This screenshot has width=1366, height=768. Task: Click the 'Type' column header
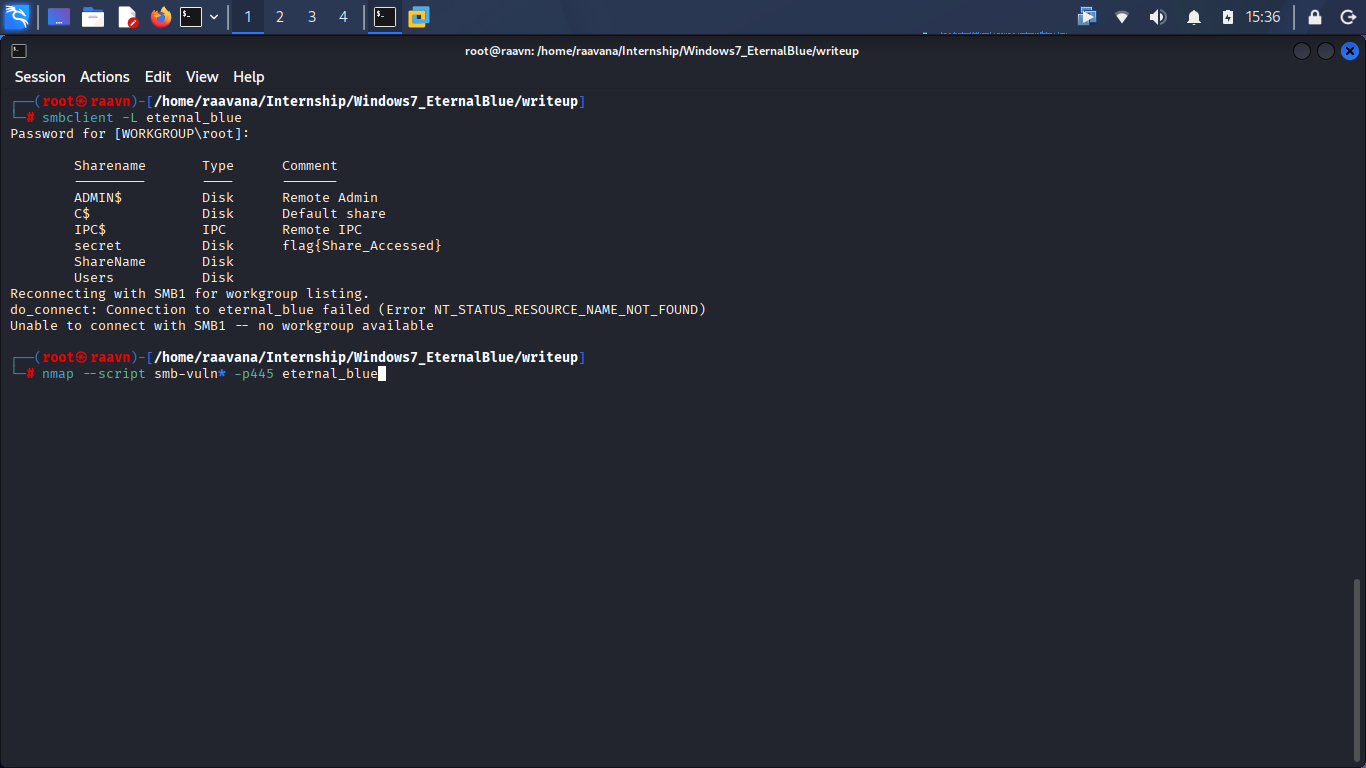pyautogui.click(x=218, y=166)
